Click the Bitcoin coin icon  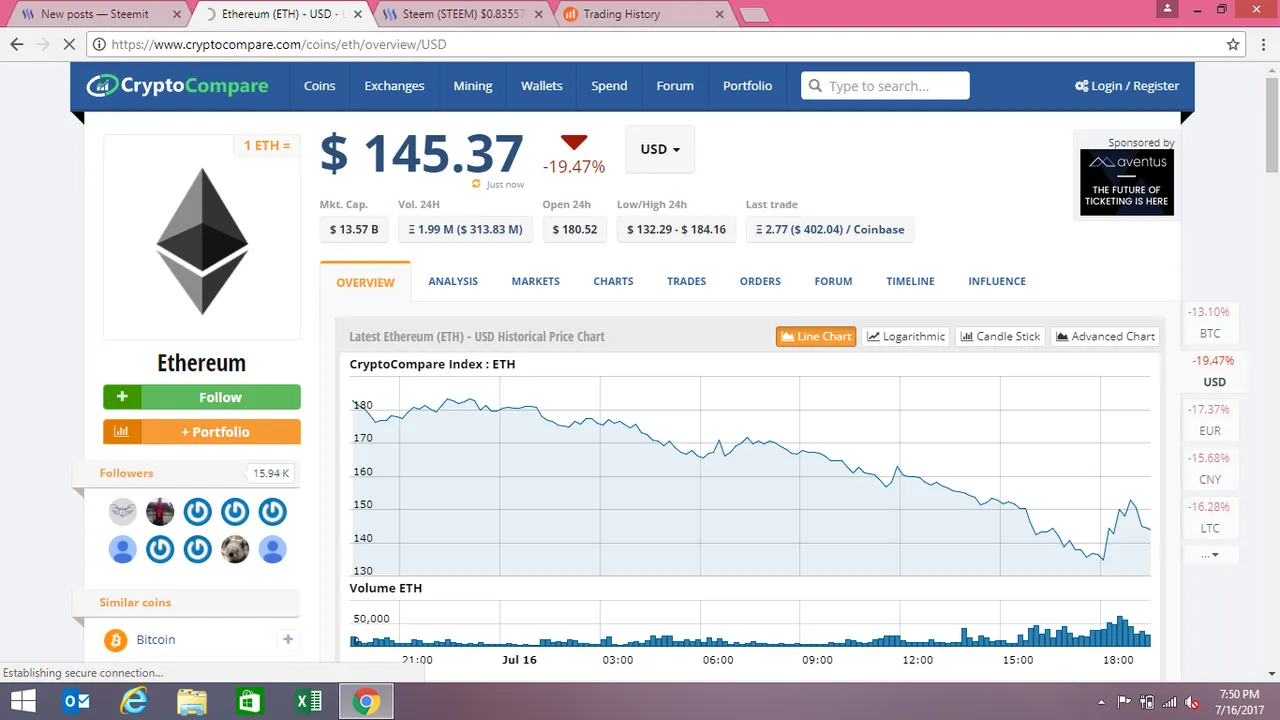coord(115,639)
